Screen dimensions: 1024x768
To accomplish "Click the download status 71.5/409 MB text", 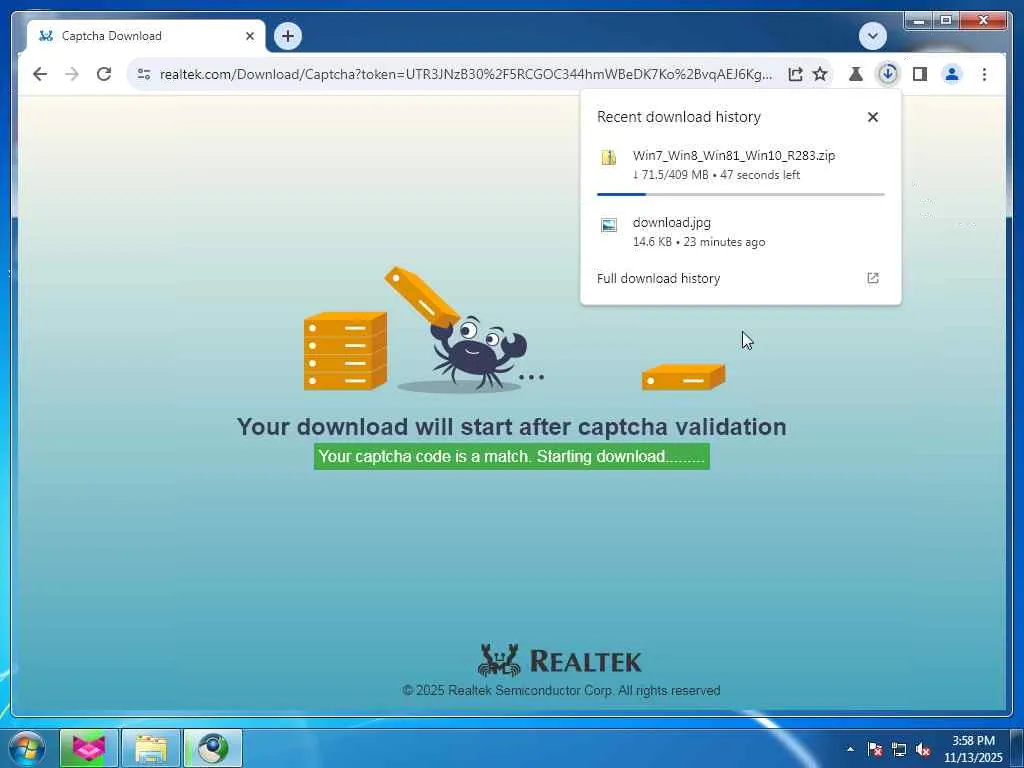I will point(671,175).
